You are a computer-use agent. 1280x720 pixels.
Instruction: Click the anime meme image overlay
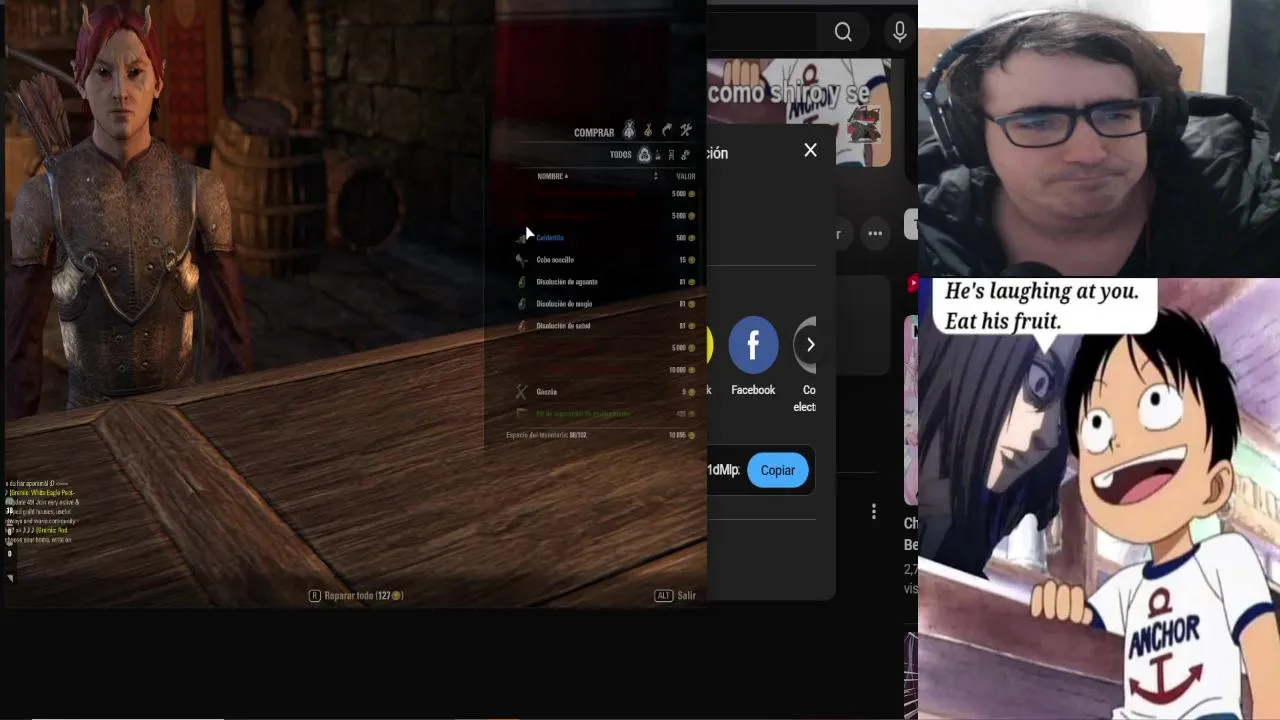coord(1099,499)
